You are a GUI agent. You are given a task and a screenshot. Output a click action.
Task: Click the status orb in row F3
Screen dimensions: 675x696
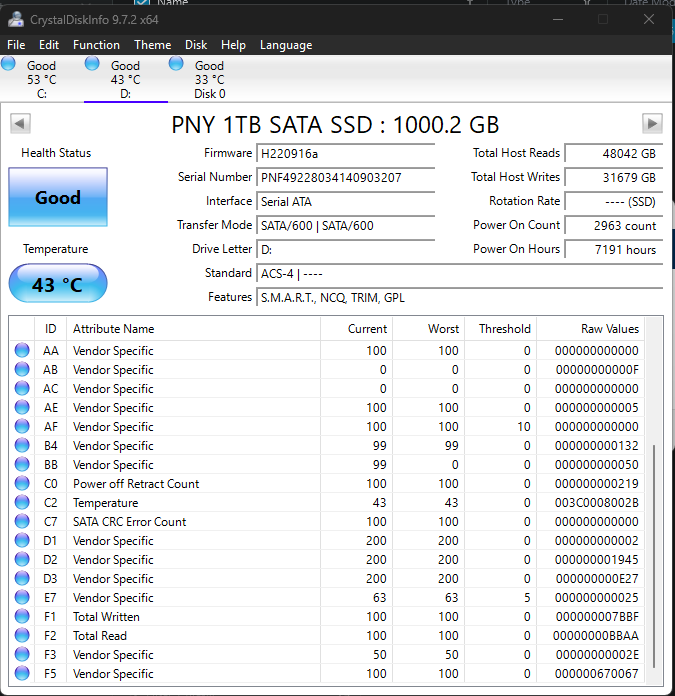[x=22, y=654]
